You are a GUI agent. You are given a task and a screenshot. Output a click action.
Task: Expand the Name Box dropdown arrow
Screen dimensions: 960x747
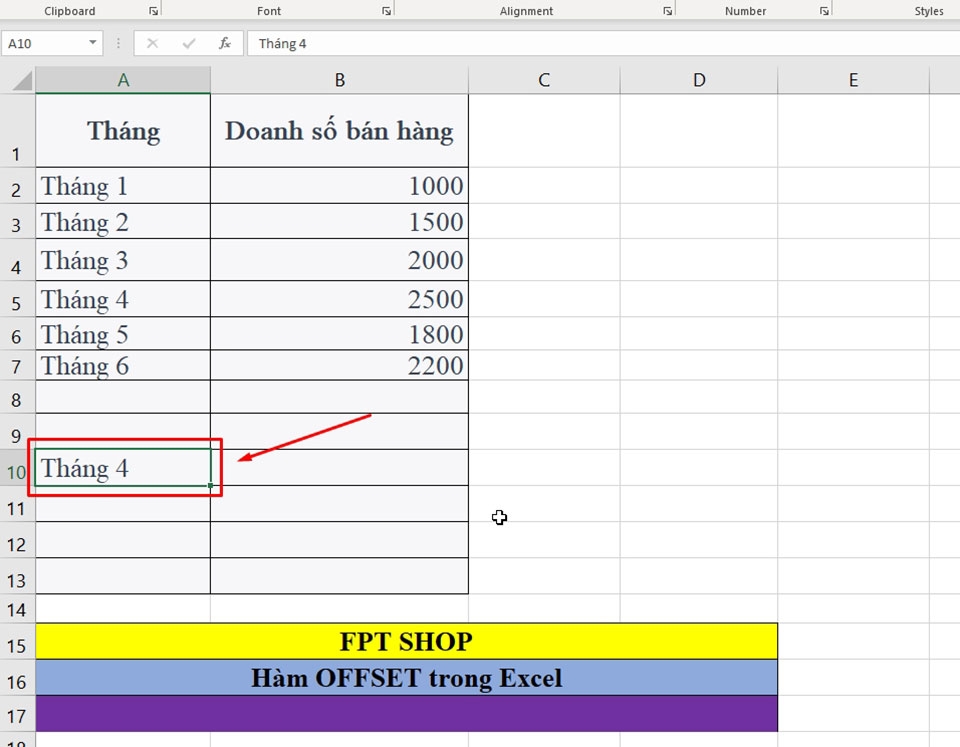(x=92, y=43)
